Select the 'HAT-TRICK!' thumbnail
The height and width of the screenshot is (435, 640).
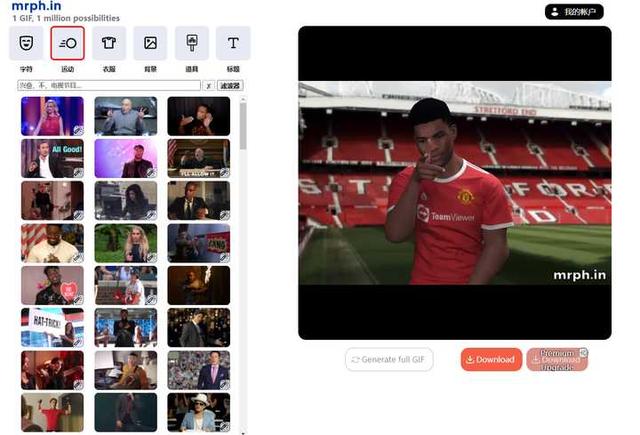point(52,328)
